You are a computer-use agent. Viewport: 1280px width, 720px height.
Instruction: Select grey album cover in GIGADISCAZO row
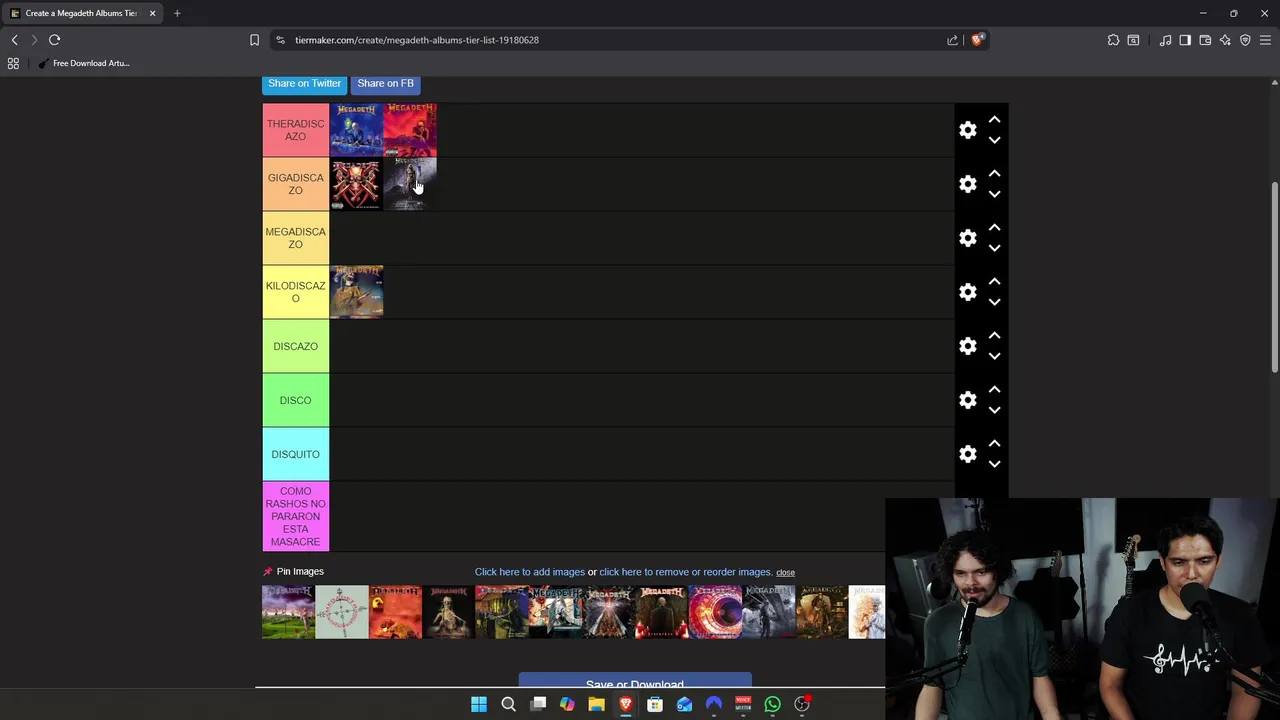tap(410, 184)
